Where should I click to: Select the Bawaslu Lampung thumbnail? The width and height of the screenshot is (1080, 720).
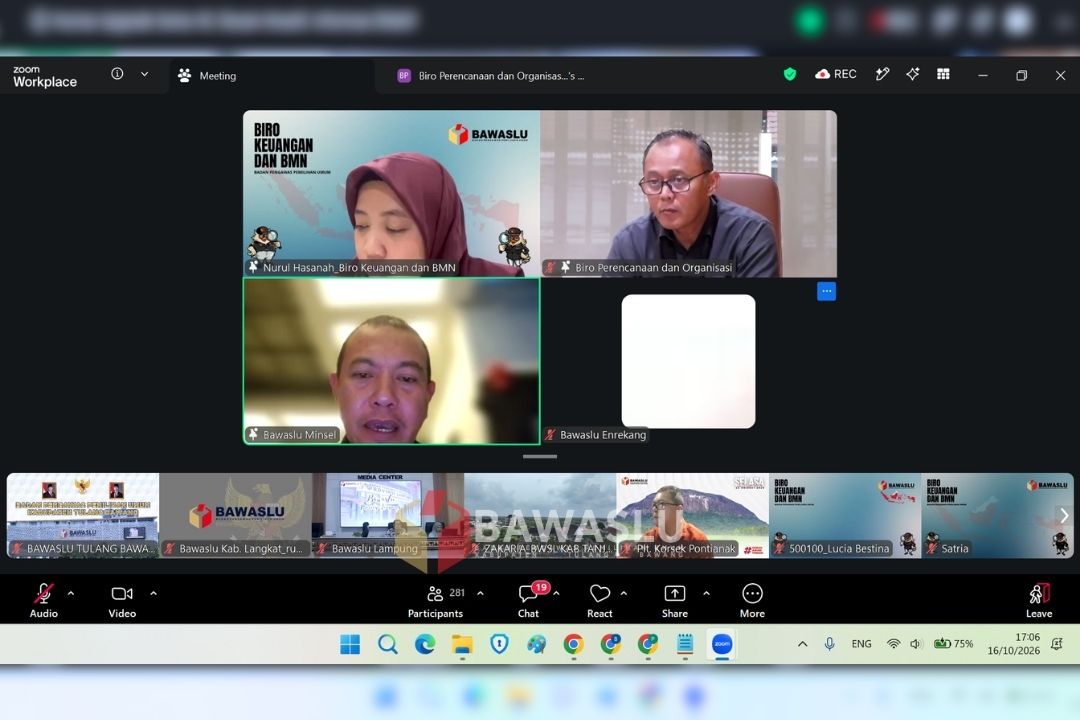pos(388,515)
